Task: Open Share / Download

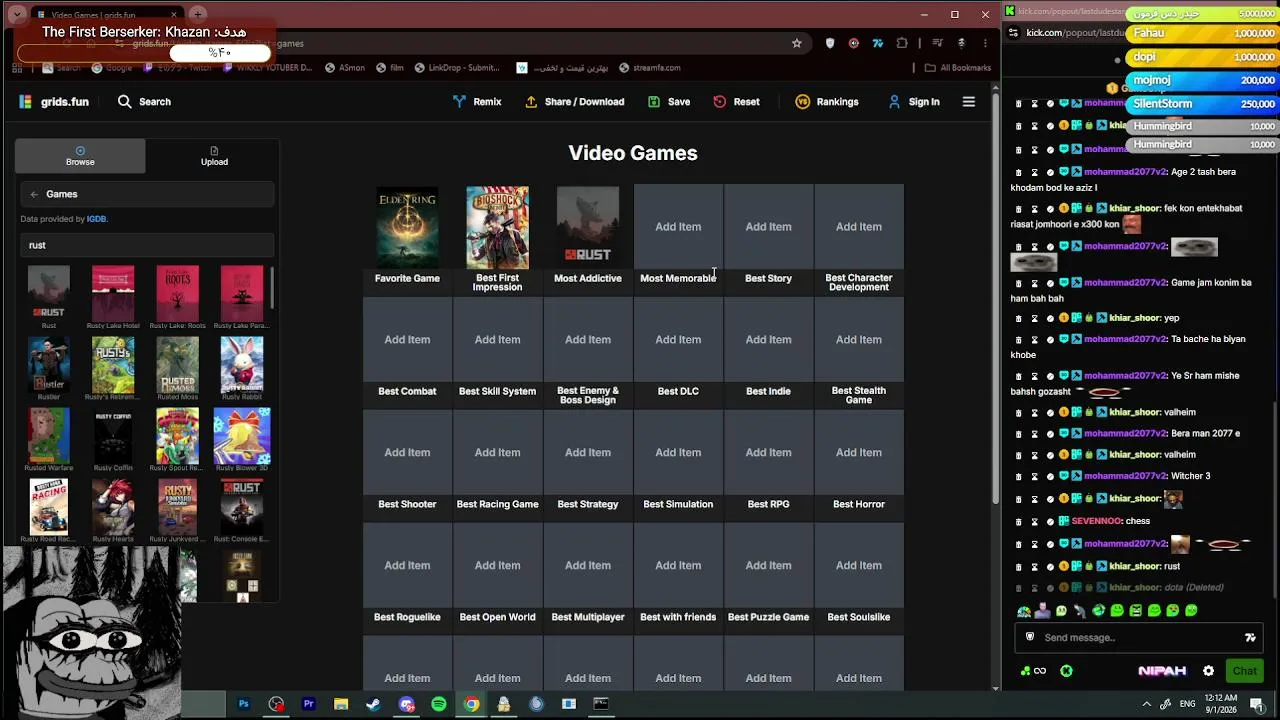Action: [x=575, y=101]
